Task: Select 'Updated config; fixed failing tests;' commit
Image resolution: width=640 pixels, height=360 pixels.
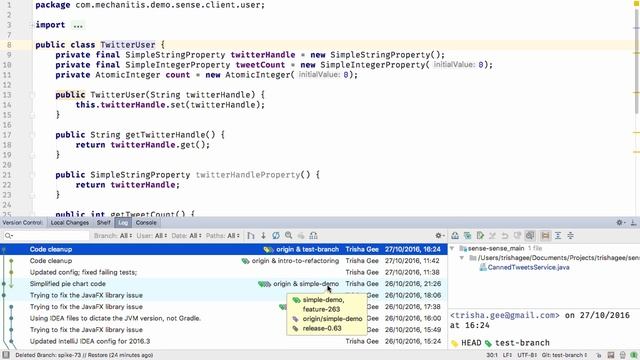Action: (224, 272)
